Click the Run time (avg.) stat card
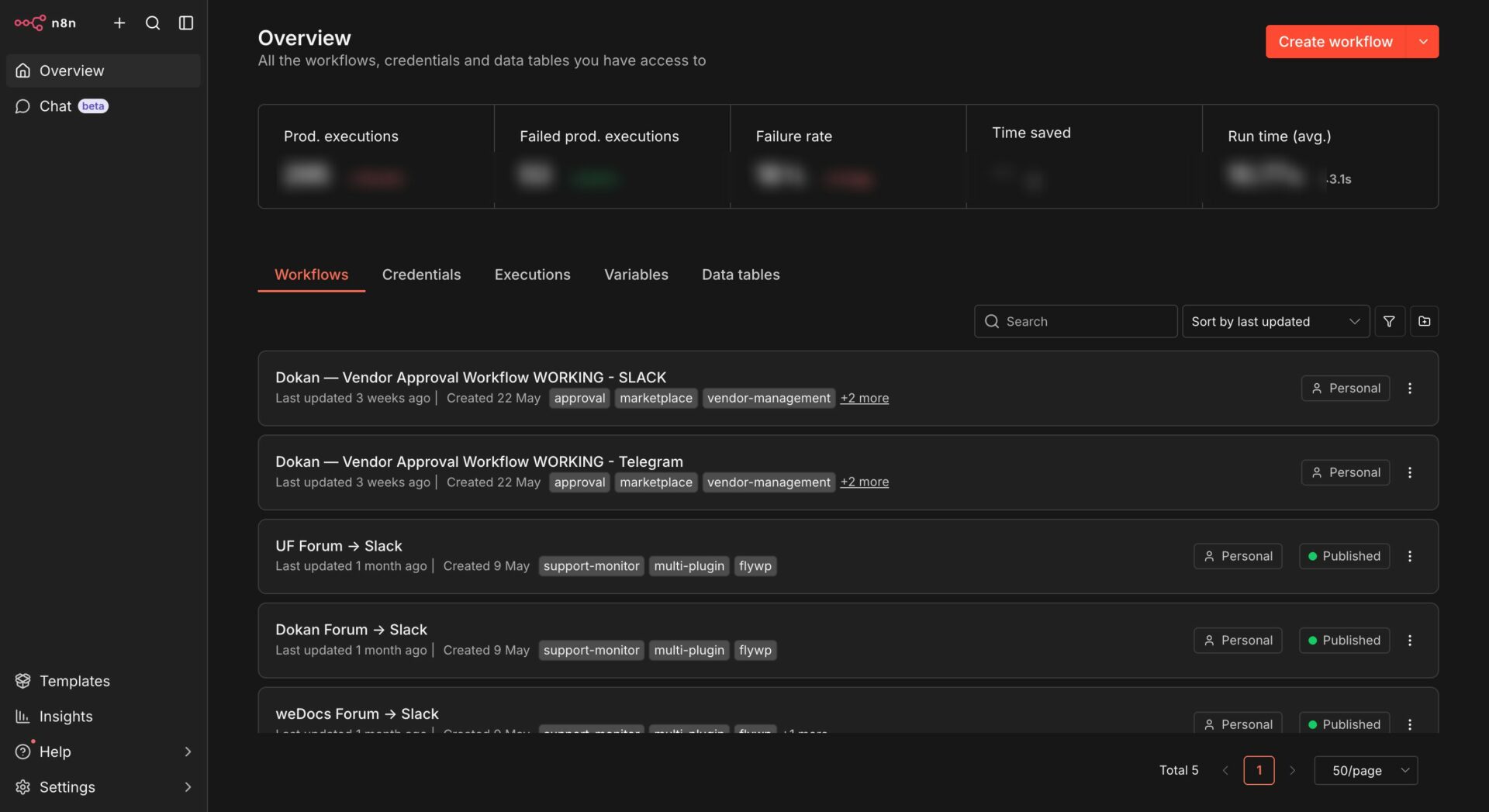 point(1321,157)
